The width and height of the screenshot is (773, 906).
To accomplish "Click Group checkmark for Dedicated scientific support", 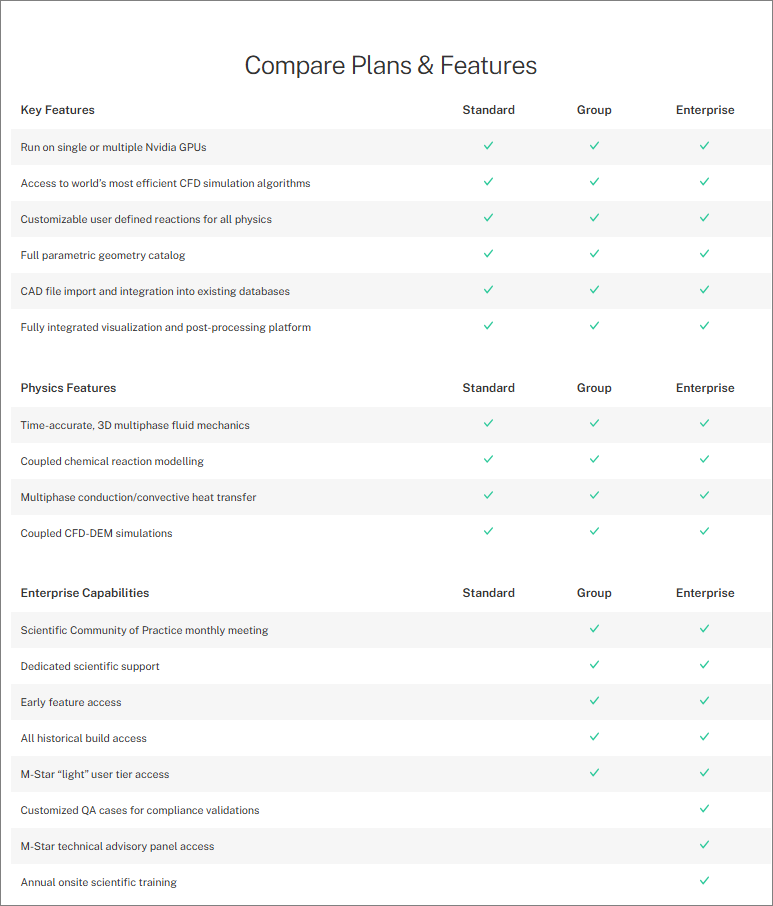I will pyautogui.click(x=594, y=664).
